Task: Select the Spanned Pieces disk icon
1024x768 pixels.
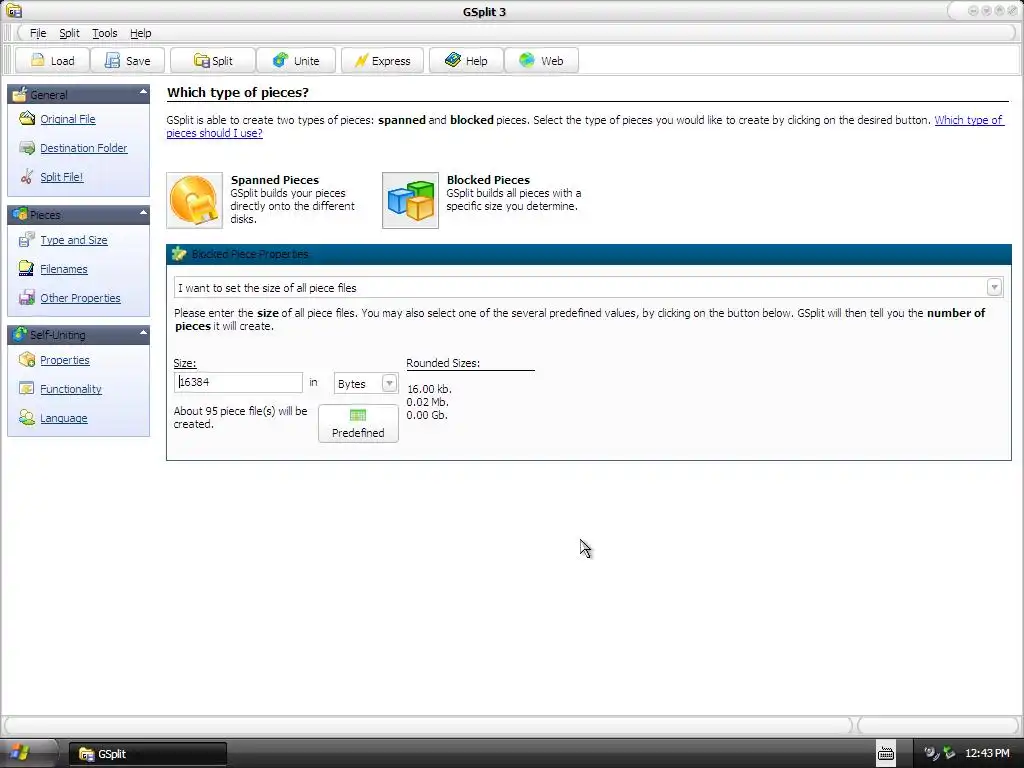Action: (194, 200)
